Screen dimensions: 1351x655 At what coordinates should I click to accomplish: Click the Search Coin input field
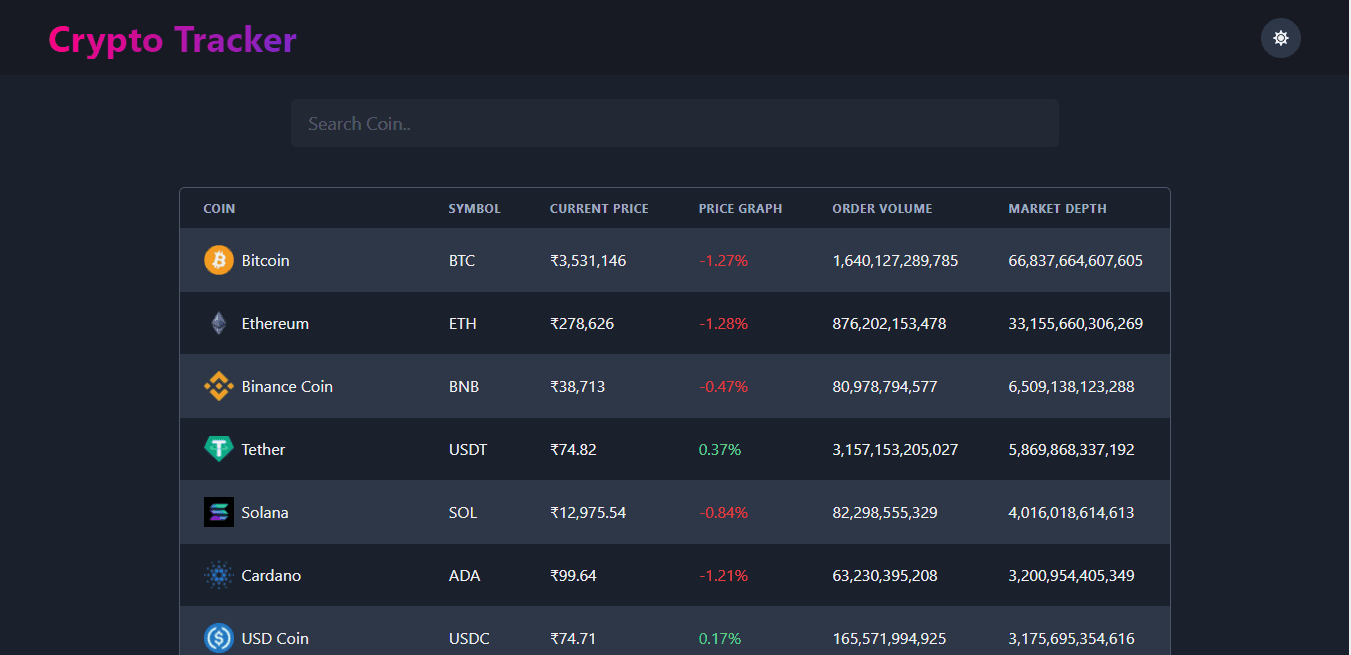pos(675,123)
